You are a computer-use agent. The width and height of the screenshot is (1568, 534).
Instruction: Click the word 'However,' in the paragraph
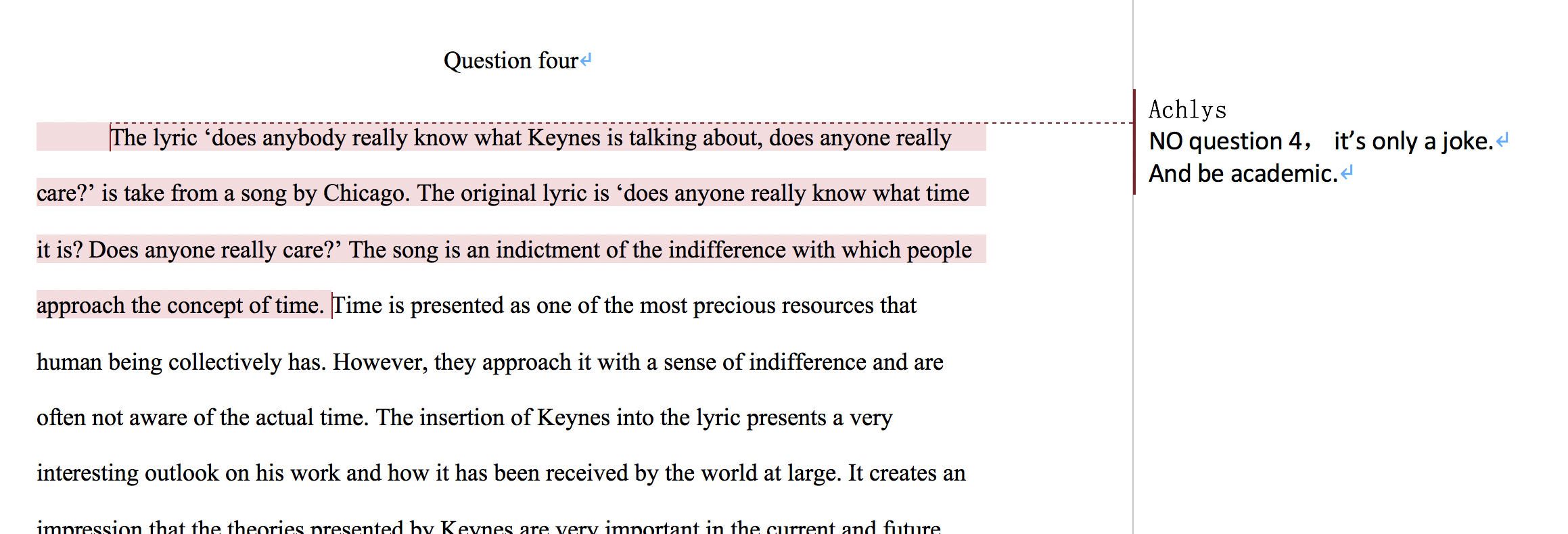click(x=380, y=362)
